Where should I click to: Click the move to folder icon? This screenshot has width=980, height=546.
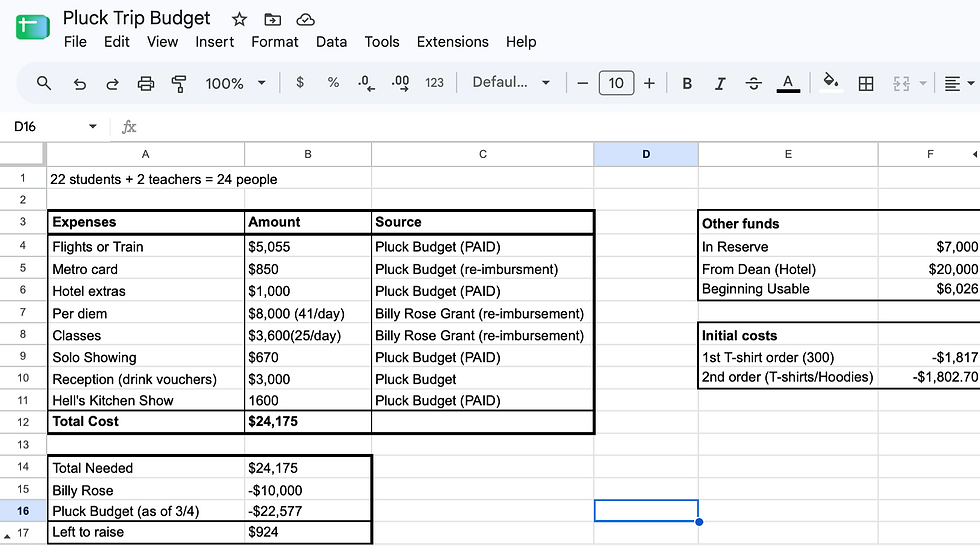click(272, 19)
